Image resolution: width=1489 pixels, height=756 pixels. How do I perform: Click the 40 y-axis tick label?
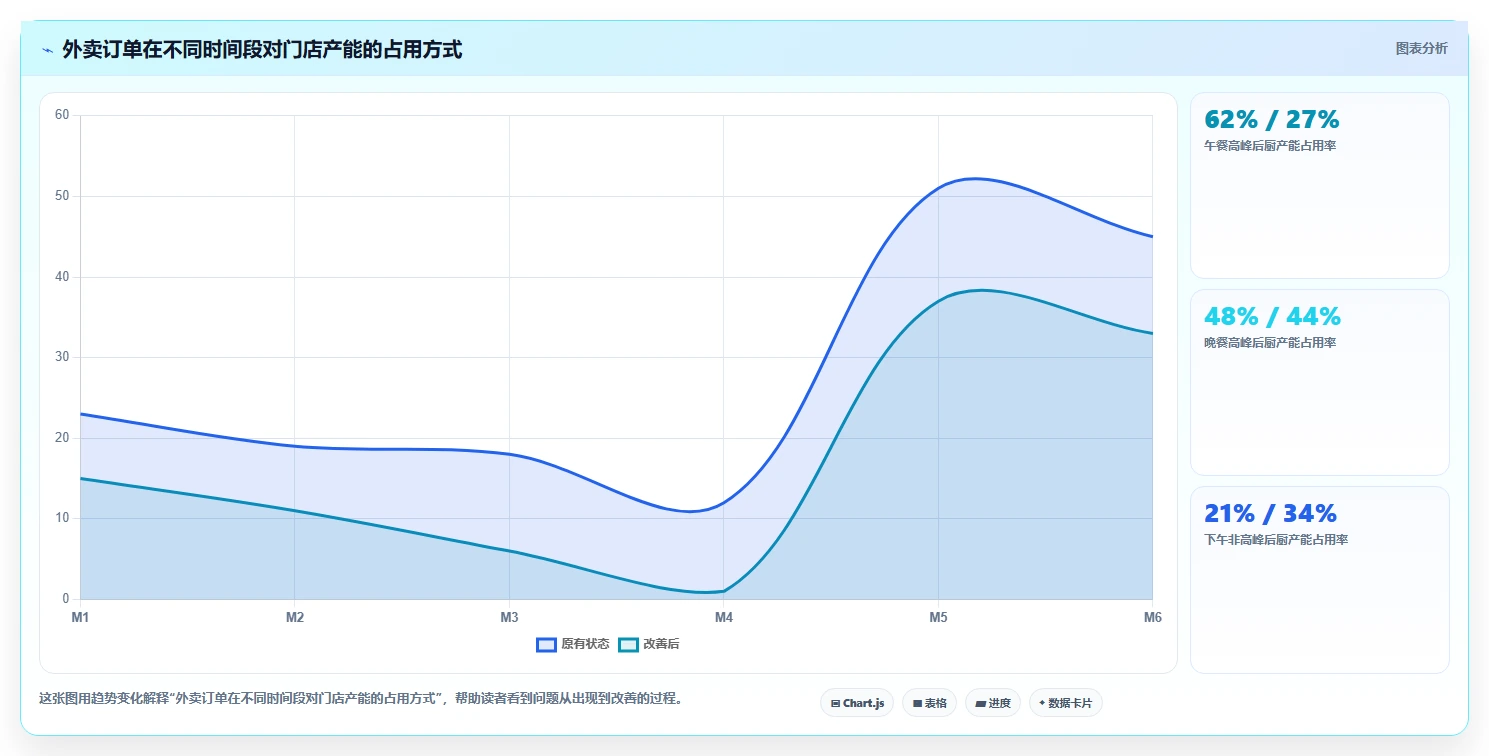62,277
